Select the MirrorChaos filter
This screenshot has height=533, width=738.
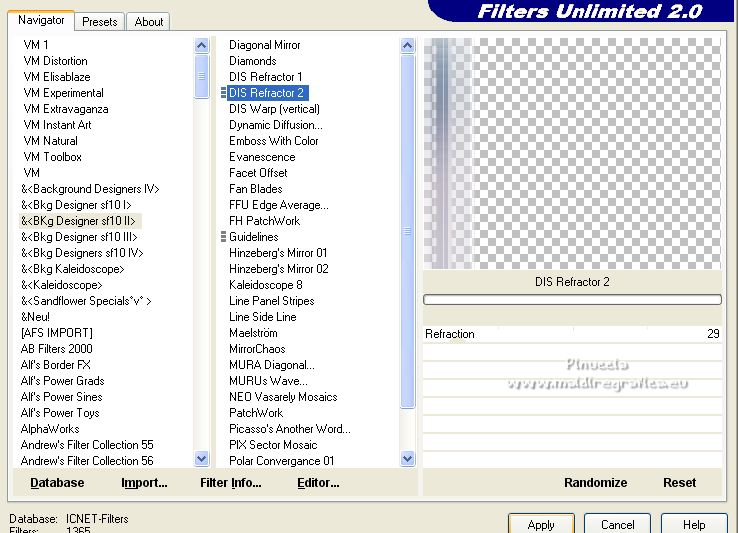[257, 349]
